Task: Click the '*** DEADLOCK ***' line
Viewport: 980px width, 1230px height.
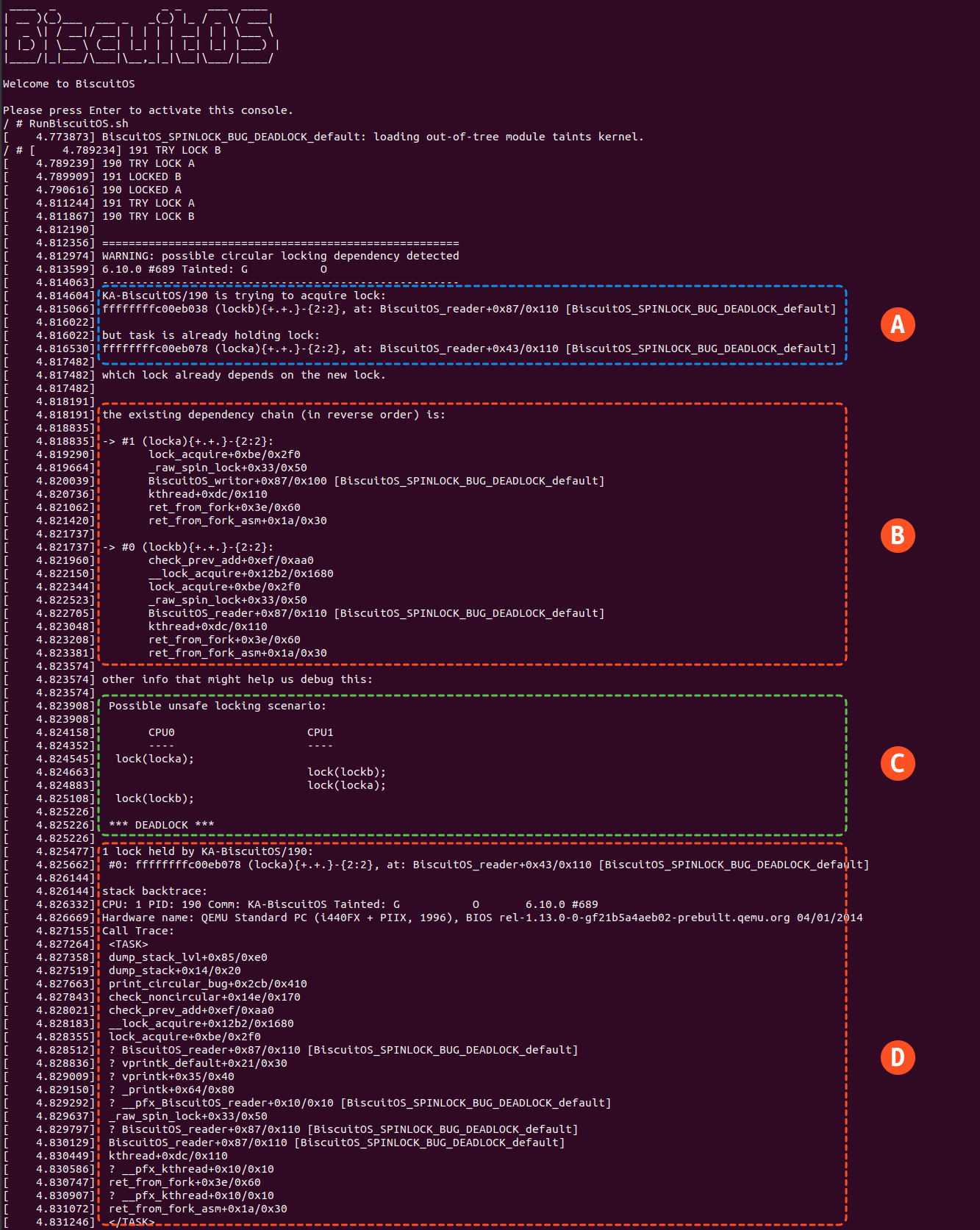Action: coord(162,825)
